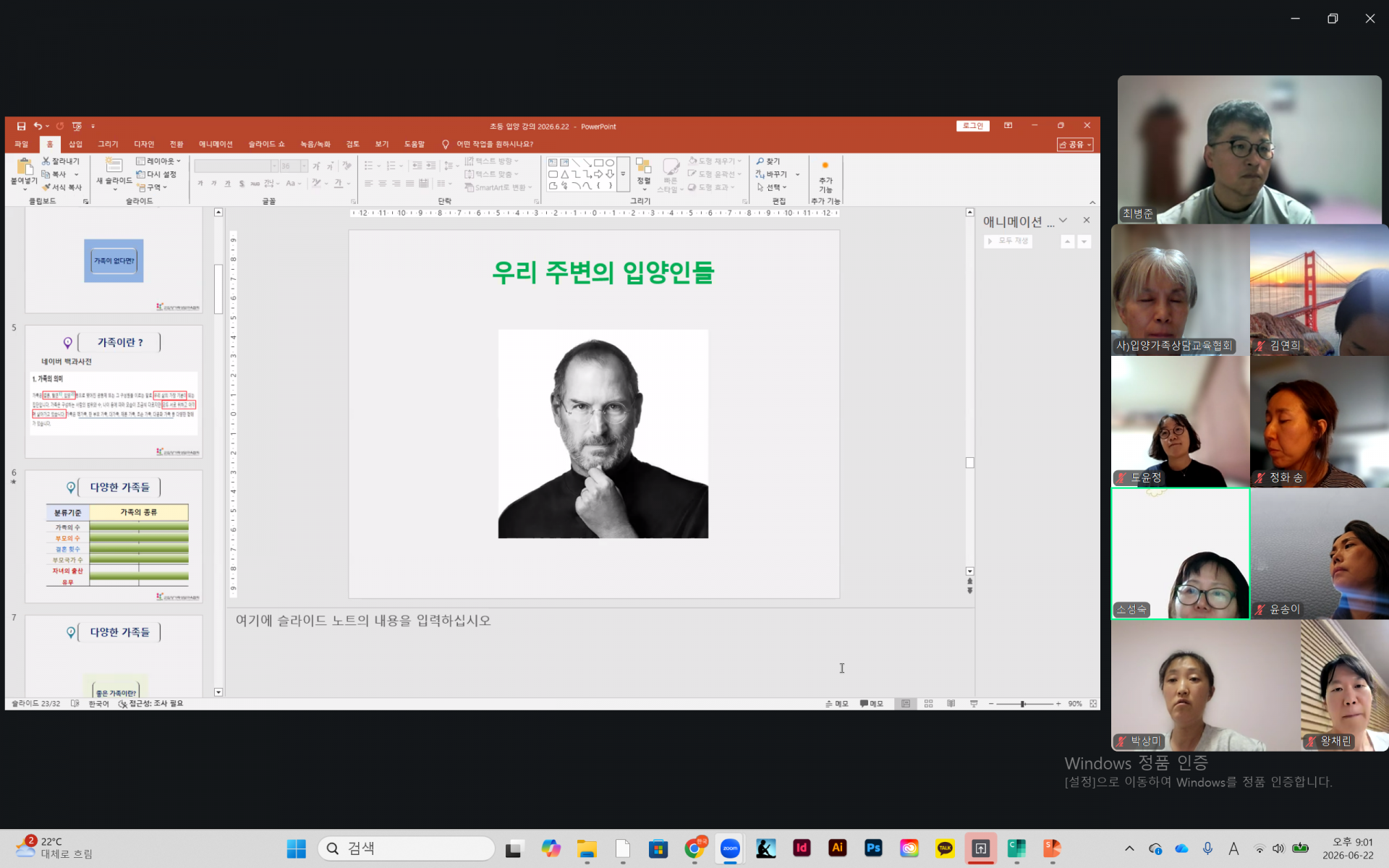Click the Find (찾기) magnifier
Screen dimensions: 1389x868
point(768,161)
